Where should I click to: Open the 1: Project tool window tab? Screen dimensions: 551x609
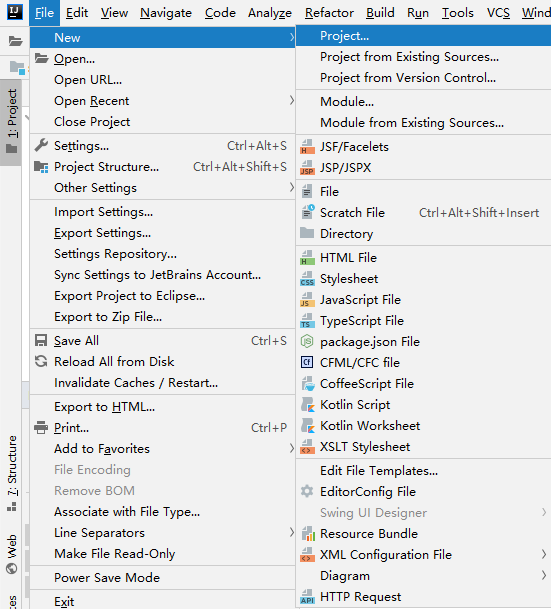pyautogui.click(x=11, y=122)
